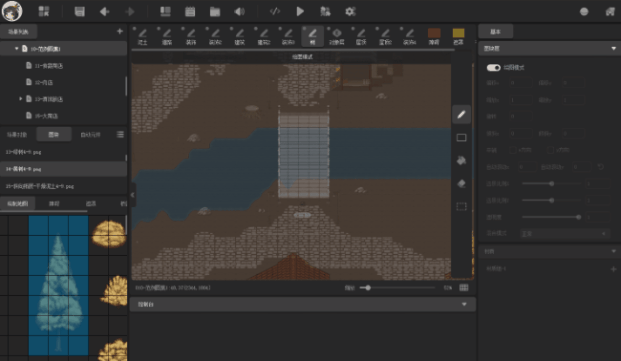Viewport: 621px width, 361px height.
Task: Open the sound speaker icon in toolbar
Action: (239, 11)
